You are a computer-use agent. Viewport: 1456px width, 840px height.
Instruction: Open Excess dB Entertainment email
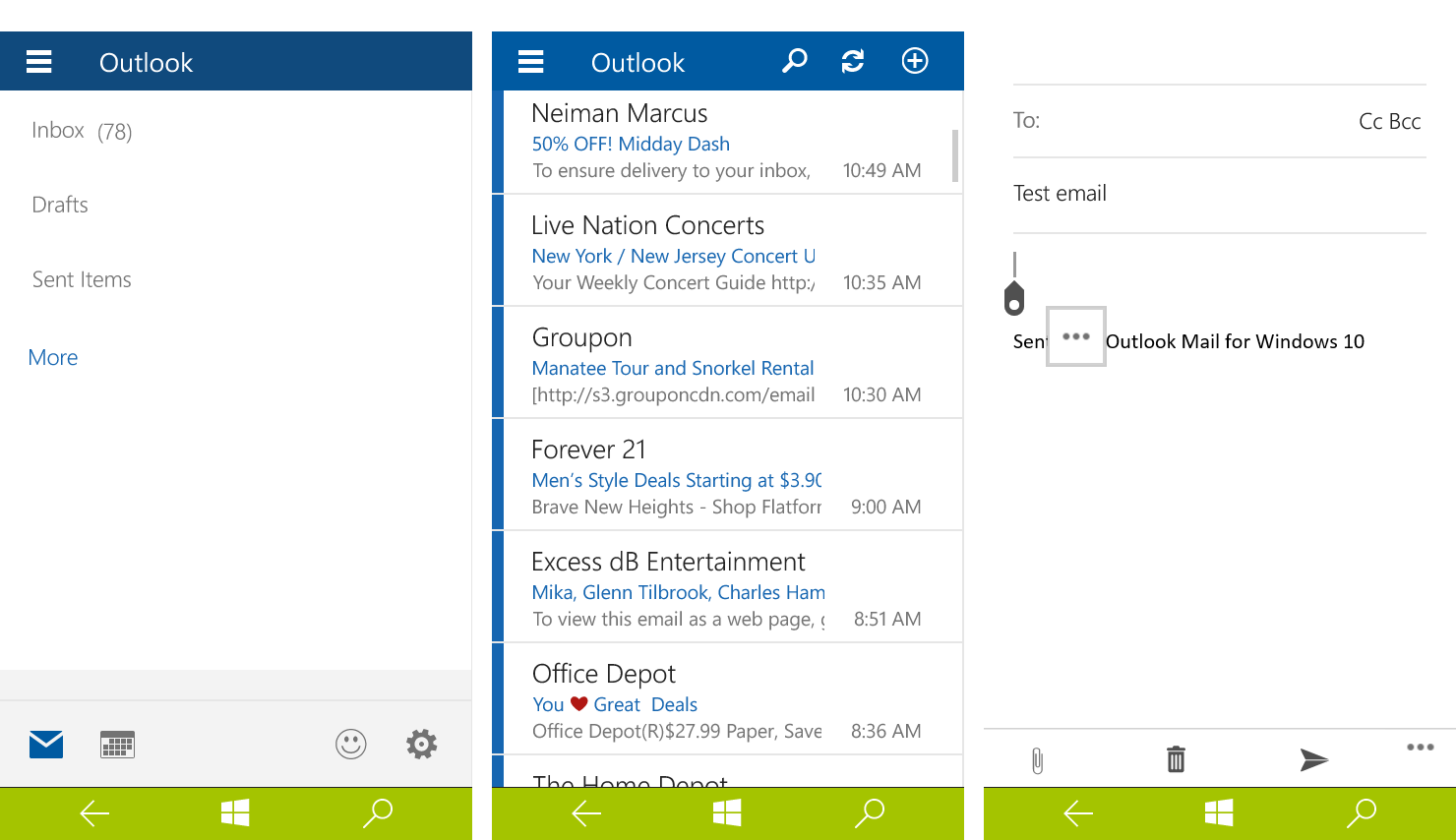[x=728, y=587]
